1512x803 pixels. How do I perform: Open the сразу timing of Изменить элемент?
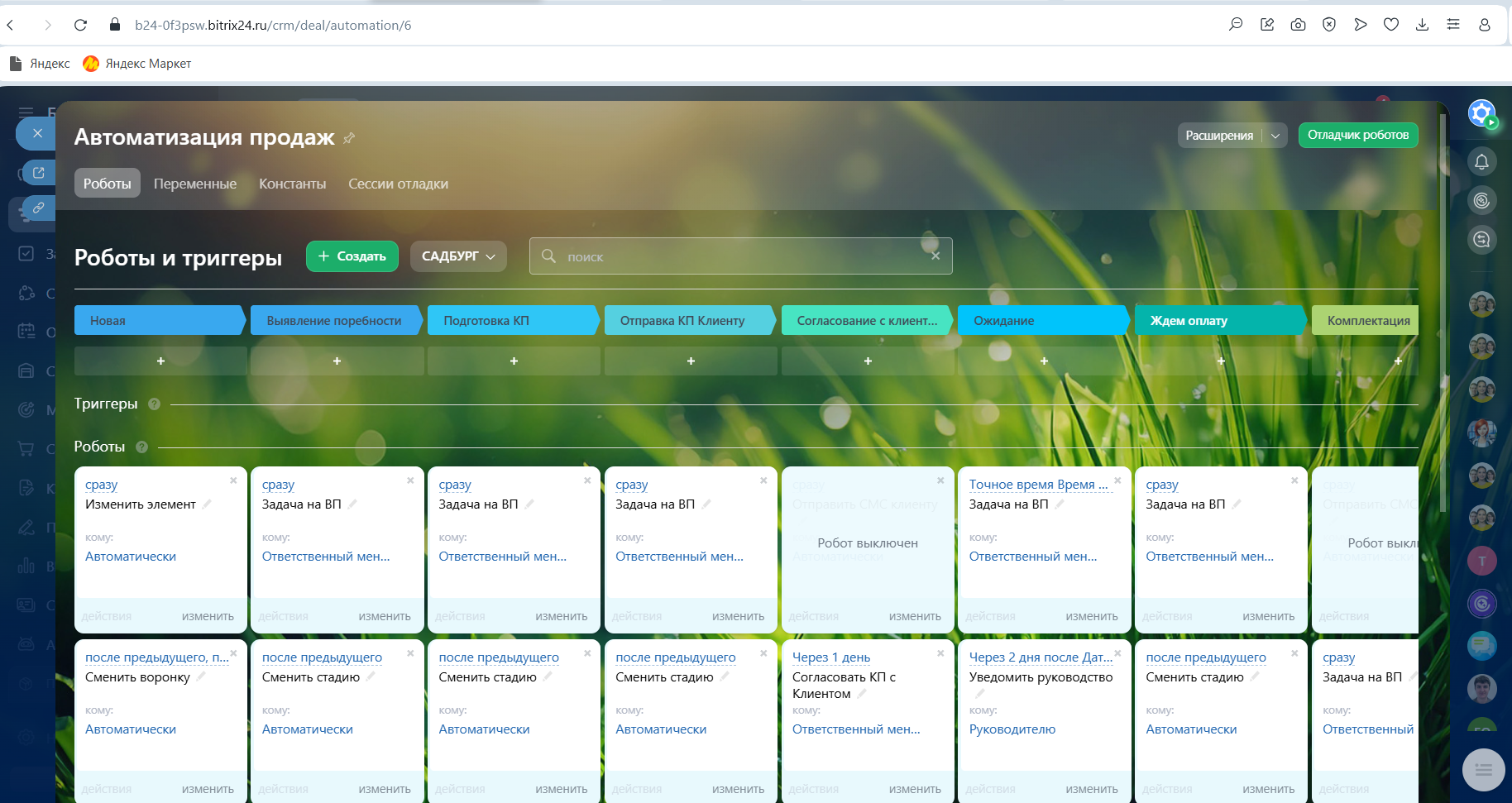point(101,485)
